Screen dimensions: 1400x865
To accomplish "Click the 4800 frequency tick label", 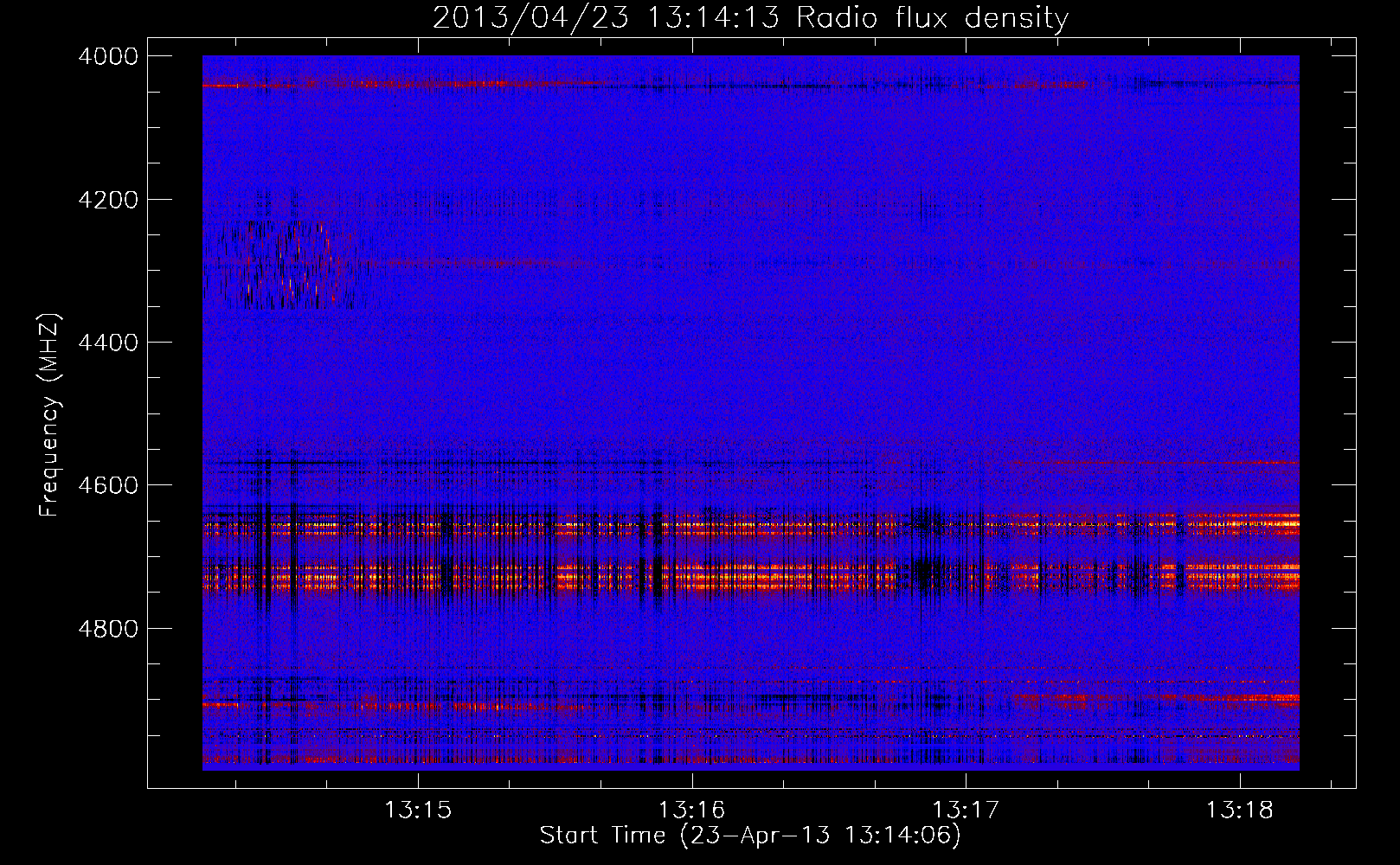I will tap(108, 628).
